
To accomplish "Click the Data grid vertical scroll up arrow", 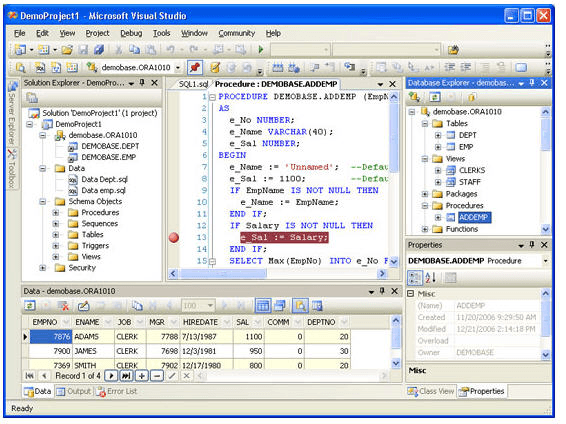I will point(396,320).
